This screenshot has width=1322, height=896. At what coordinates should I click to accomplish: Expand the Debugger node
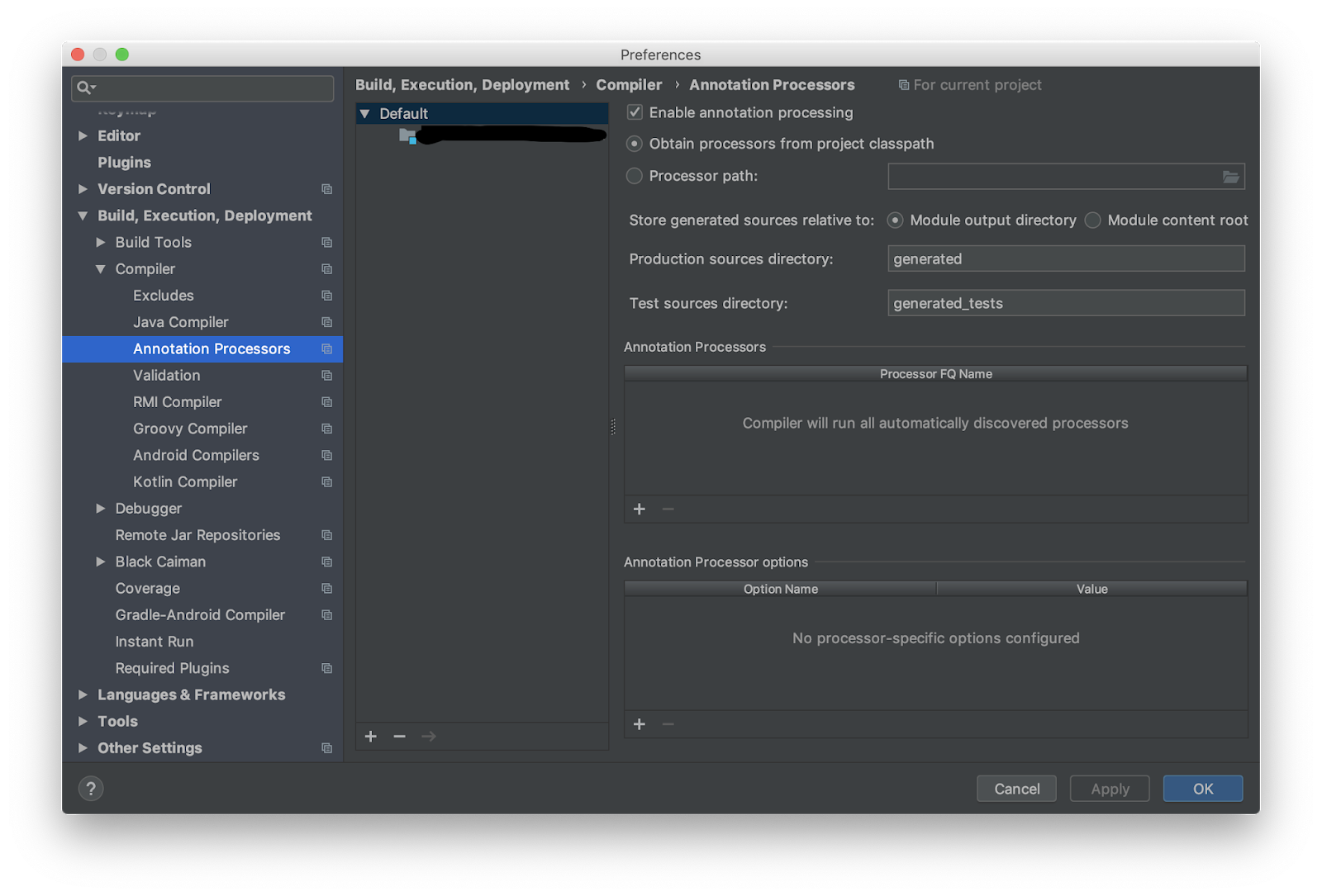(x=101, y=509)
